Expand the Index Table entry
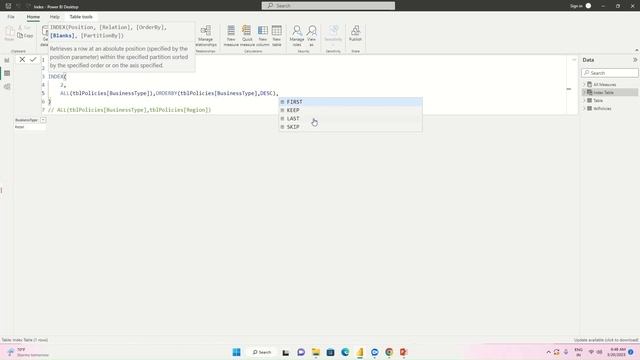640x360 pixels. point(584,93)
